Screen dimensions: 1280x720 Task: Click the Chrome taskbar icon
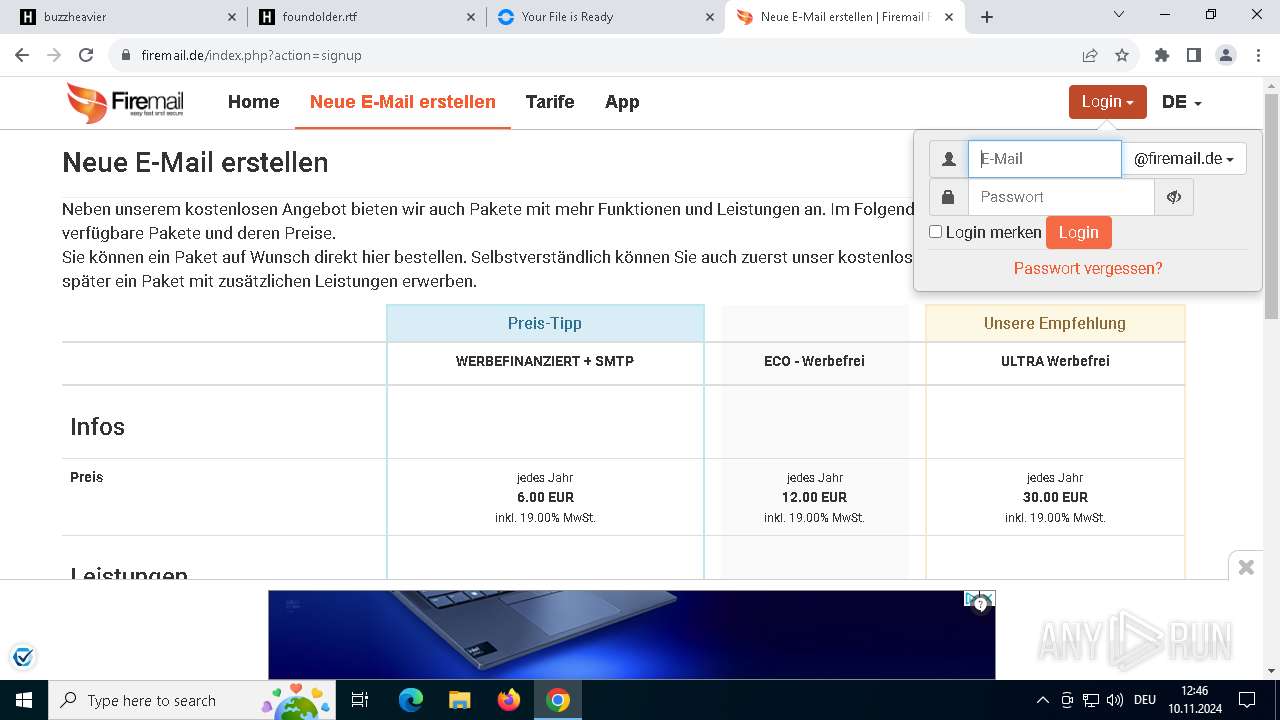coord(558,700)
